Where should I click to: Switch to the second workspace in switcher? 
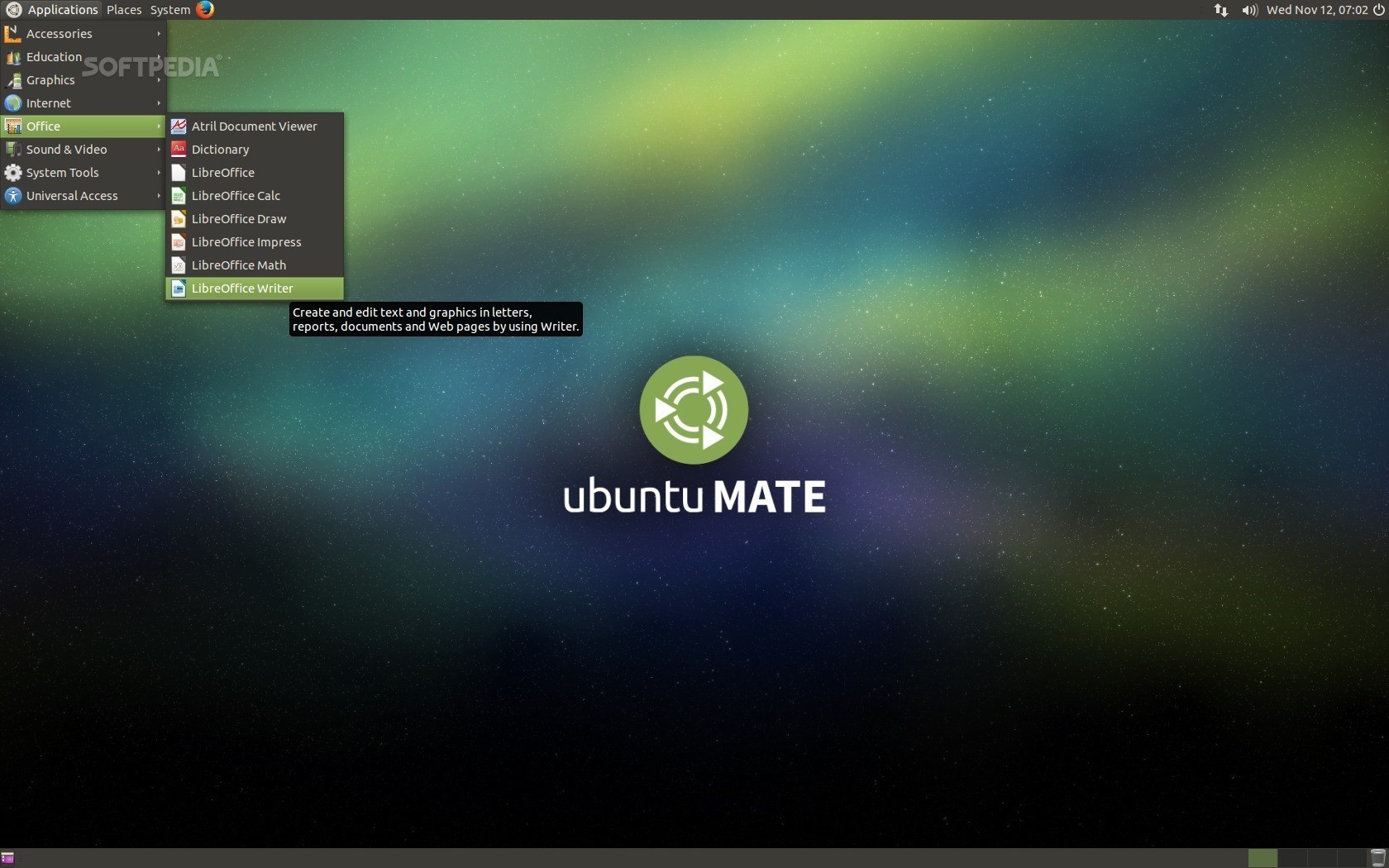(x=1291, y=858)
